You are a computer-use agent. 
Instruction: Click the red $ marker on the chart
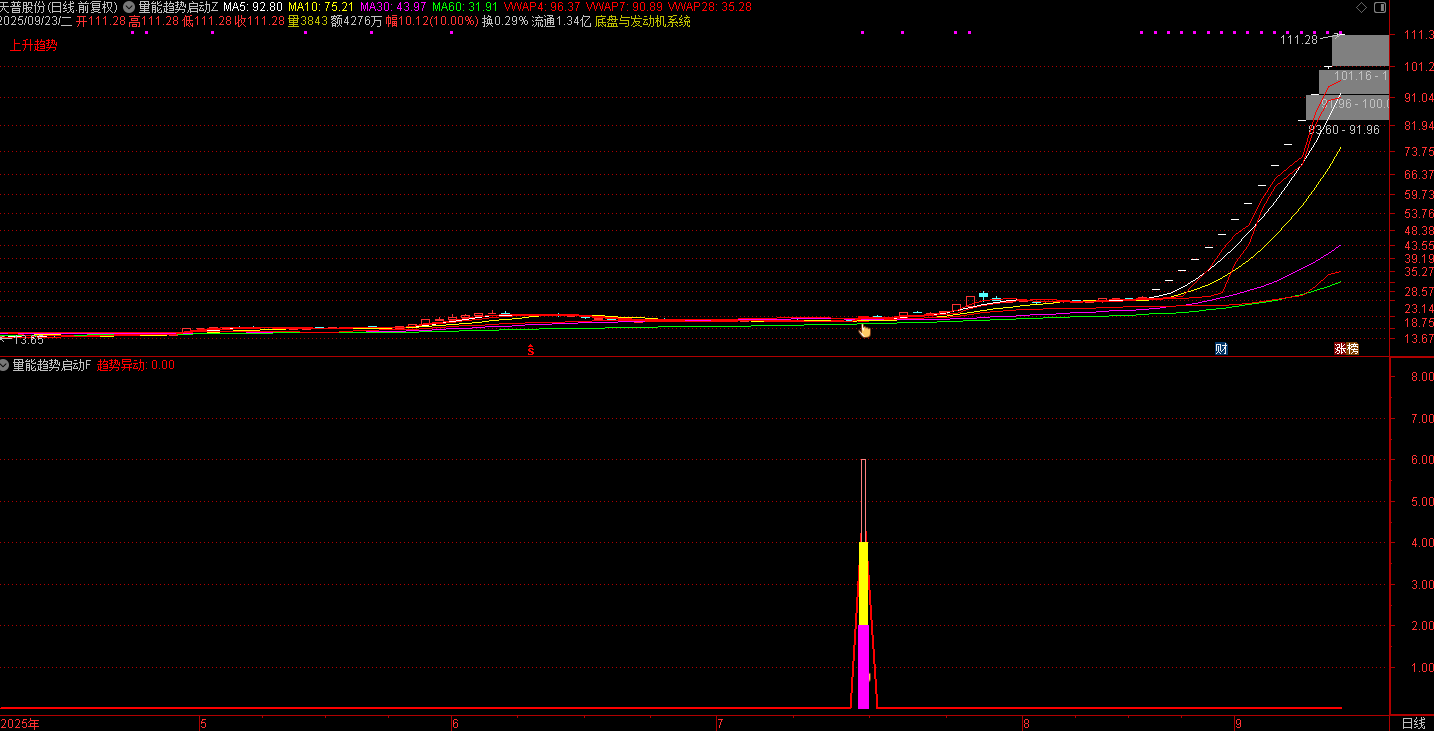pyautogui.click(x=531, y=350)
